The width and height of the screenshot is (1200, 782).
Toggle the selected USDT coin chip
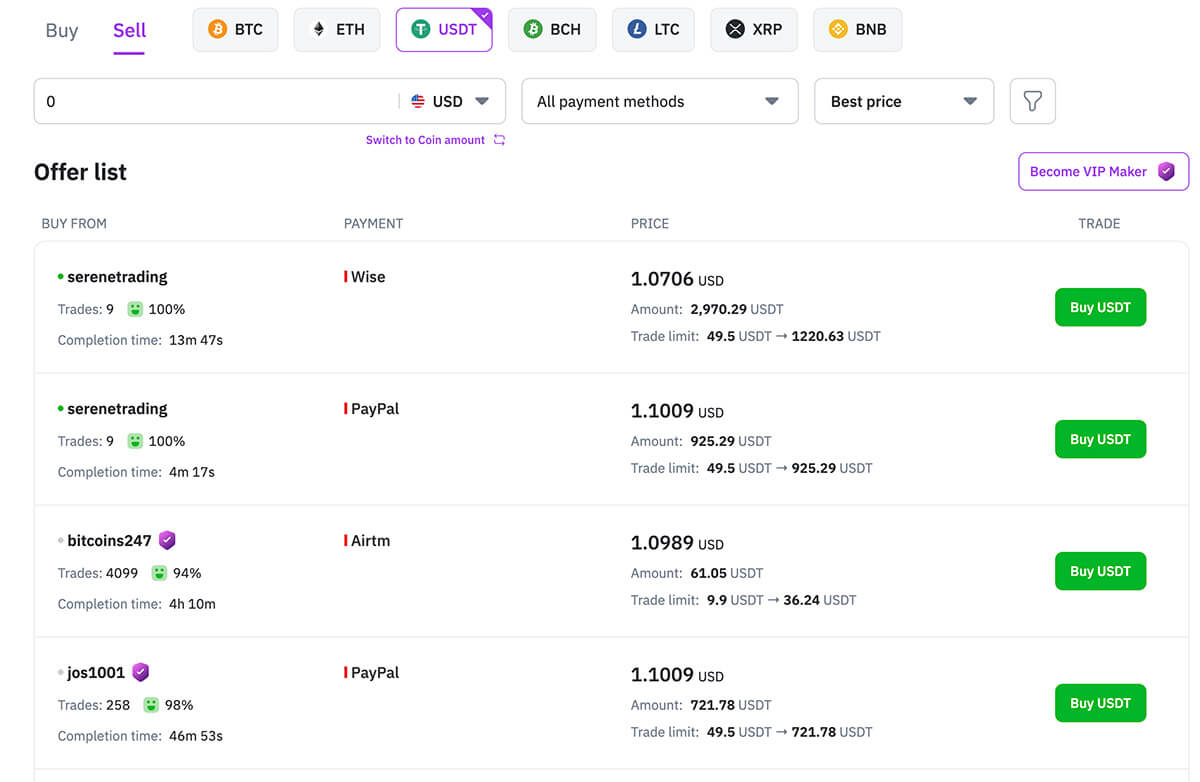point(444,30)
